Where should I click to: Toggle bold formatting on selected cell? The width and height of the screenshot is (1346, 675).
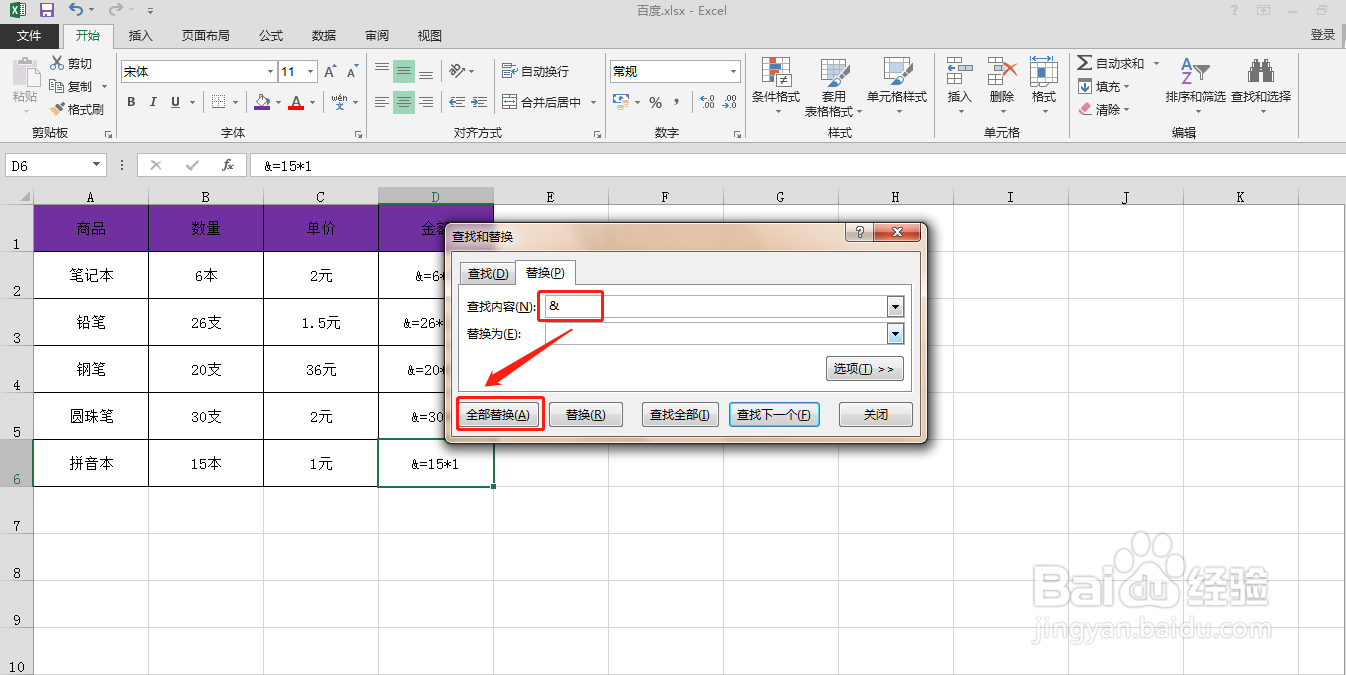[x=130, y=102]
